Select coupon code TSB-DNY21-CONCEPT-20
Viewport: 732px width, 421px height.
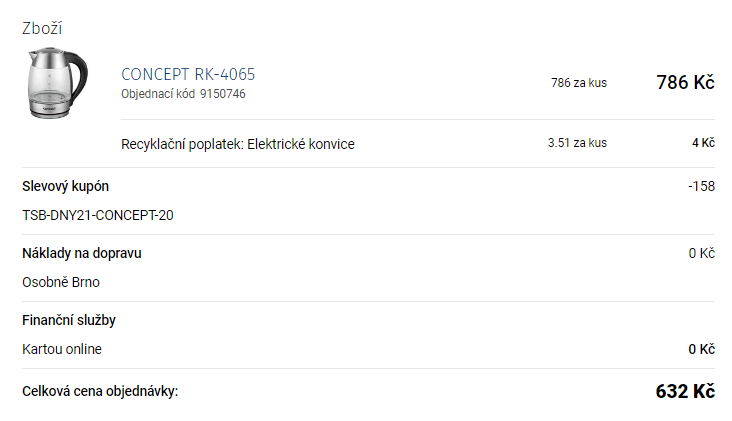tap(98, 215)
